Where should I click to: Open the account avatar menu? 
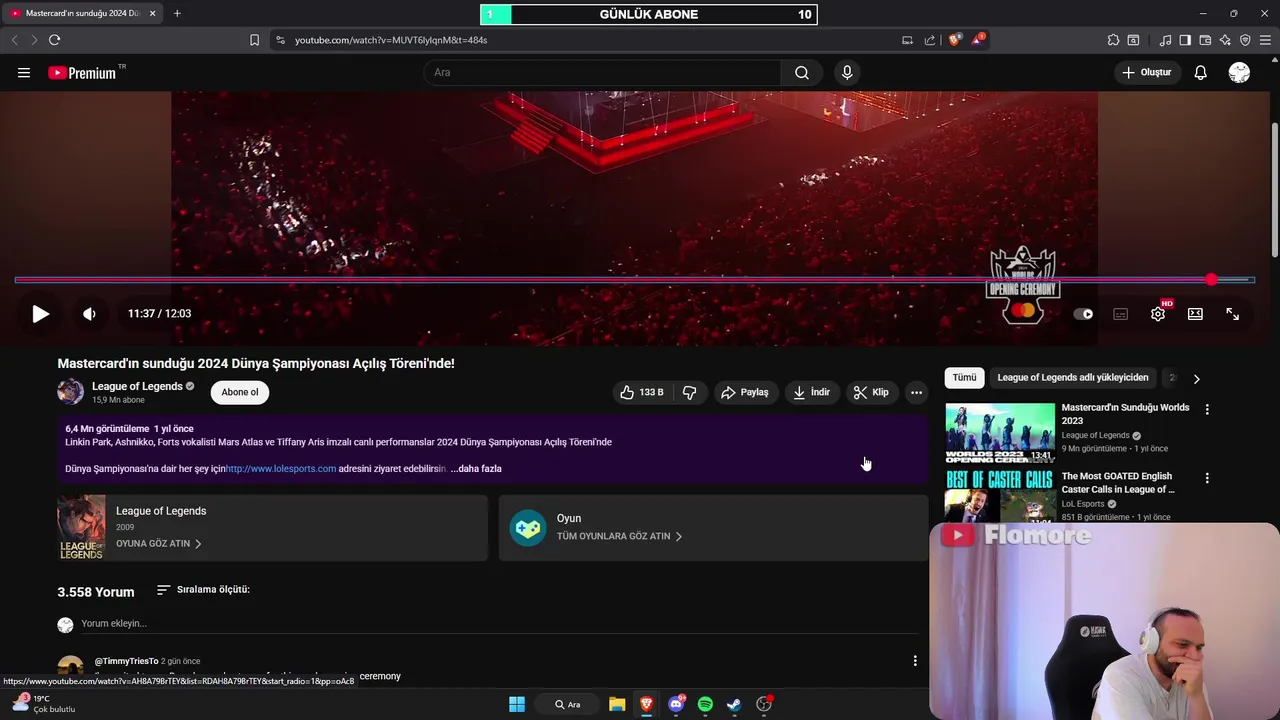coord(1239,72)
